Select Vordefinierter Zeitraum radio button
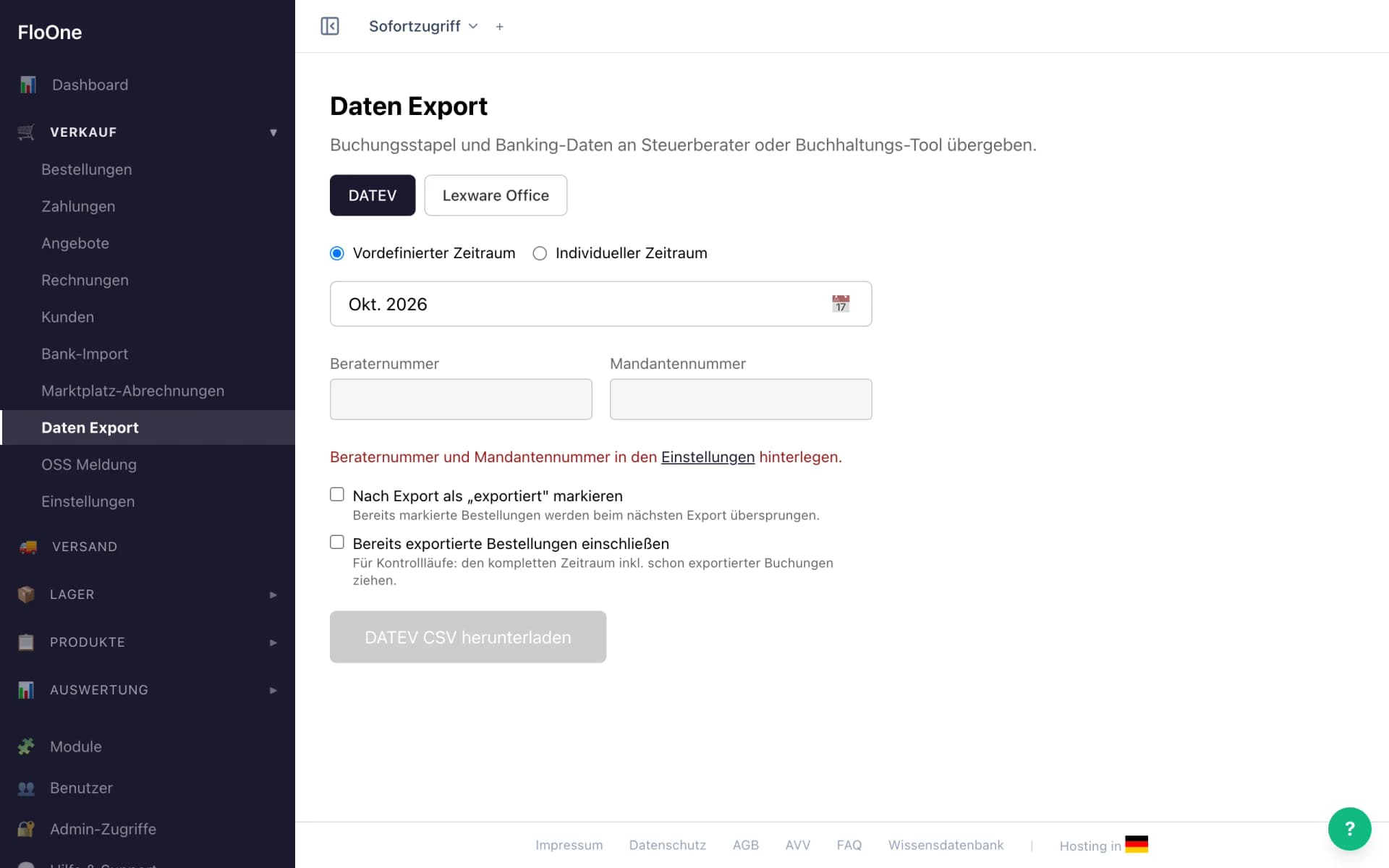 click(x=337, y=253)
